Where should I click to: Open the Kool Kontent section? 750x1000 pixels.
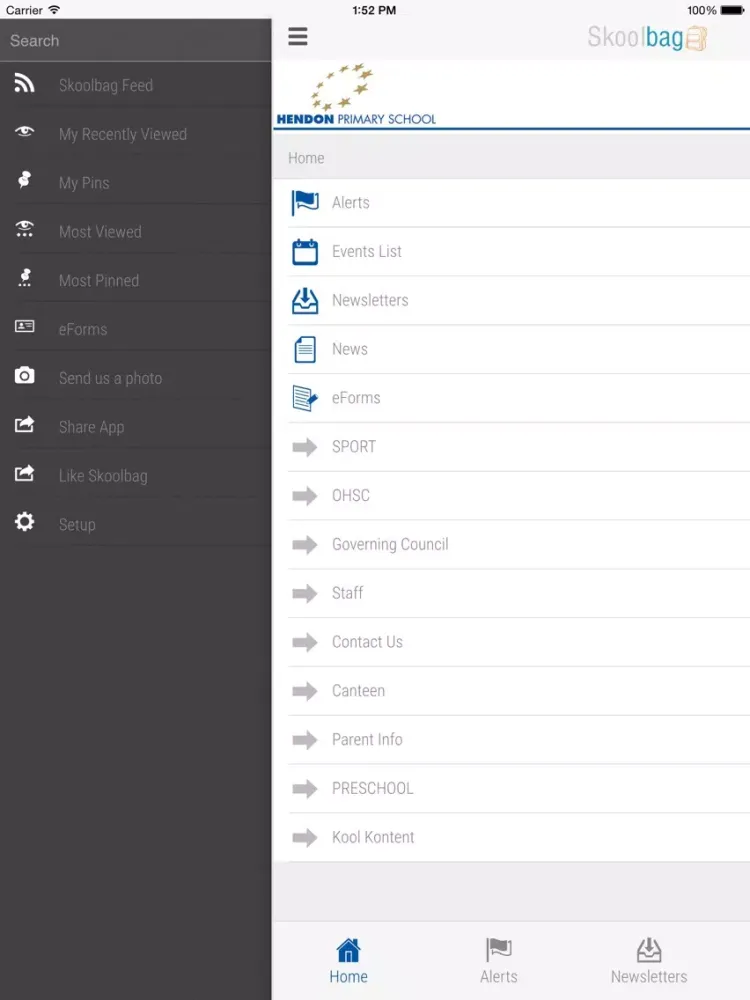[x=511, y=837]
